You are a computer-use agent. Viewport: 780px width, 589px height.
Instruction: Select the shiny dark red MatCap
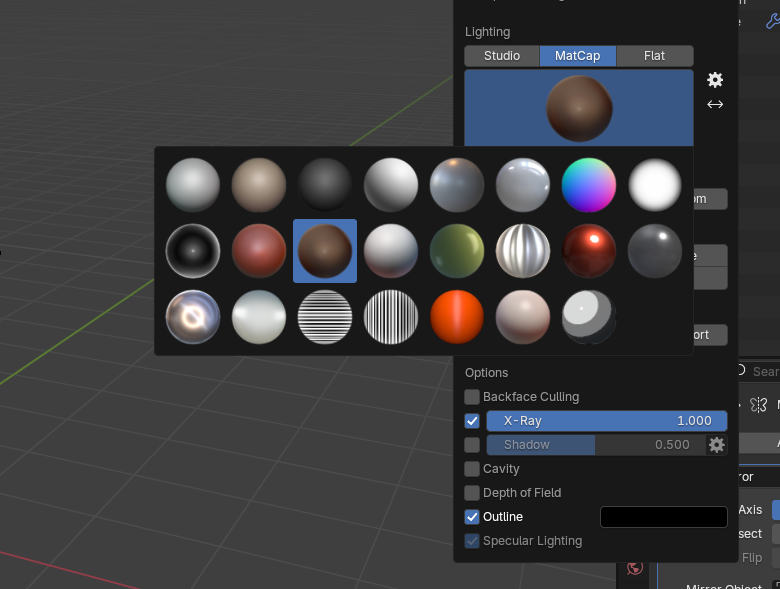click(x=589, y=251)
